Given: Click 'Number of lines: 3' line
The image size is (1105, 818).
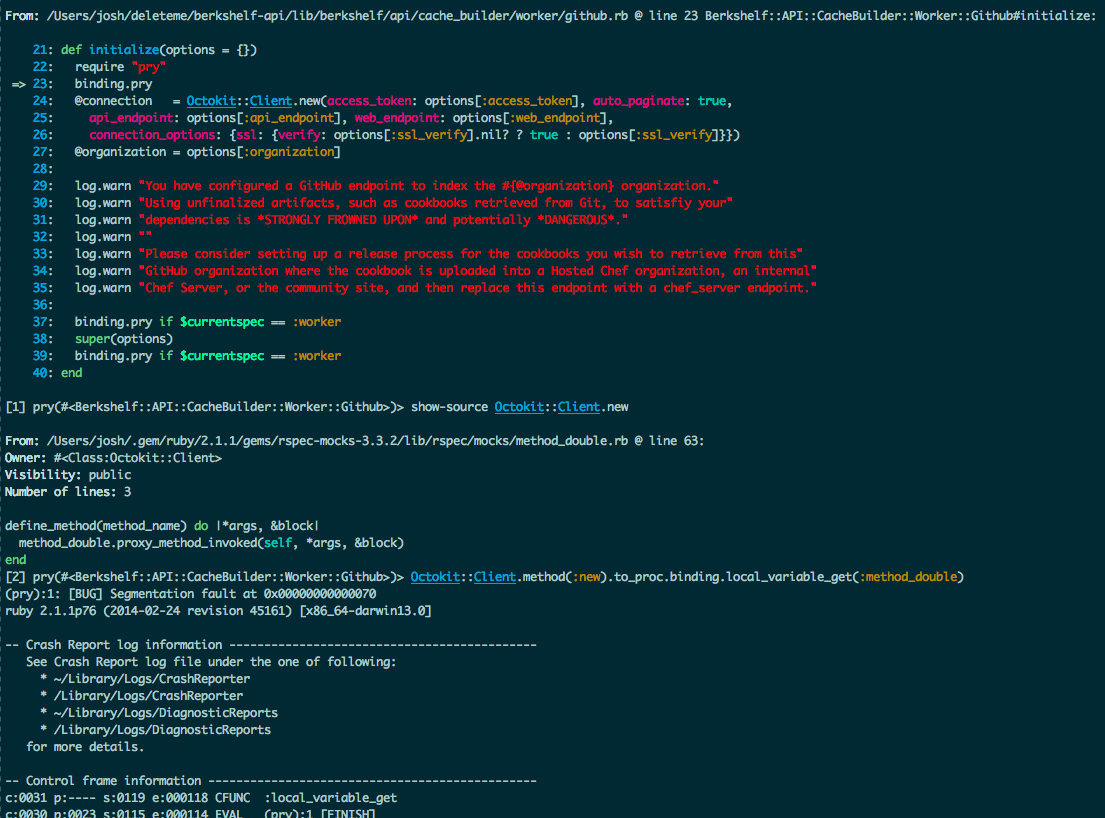Looking at the screenshot, I should (x=68, y=492).
